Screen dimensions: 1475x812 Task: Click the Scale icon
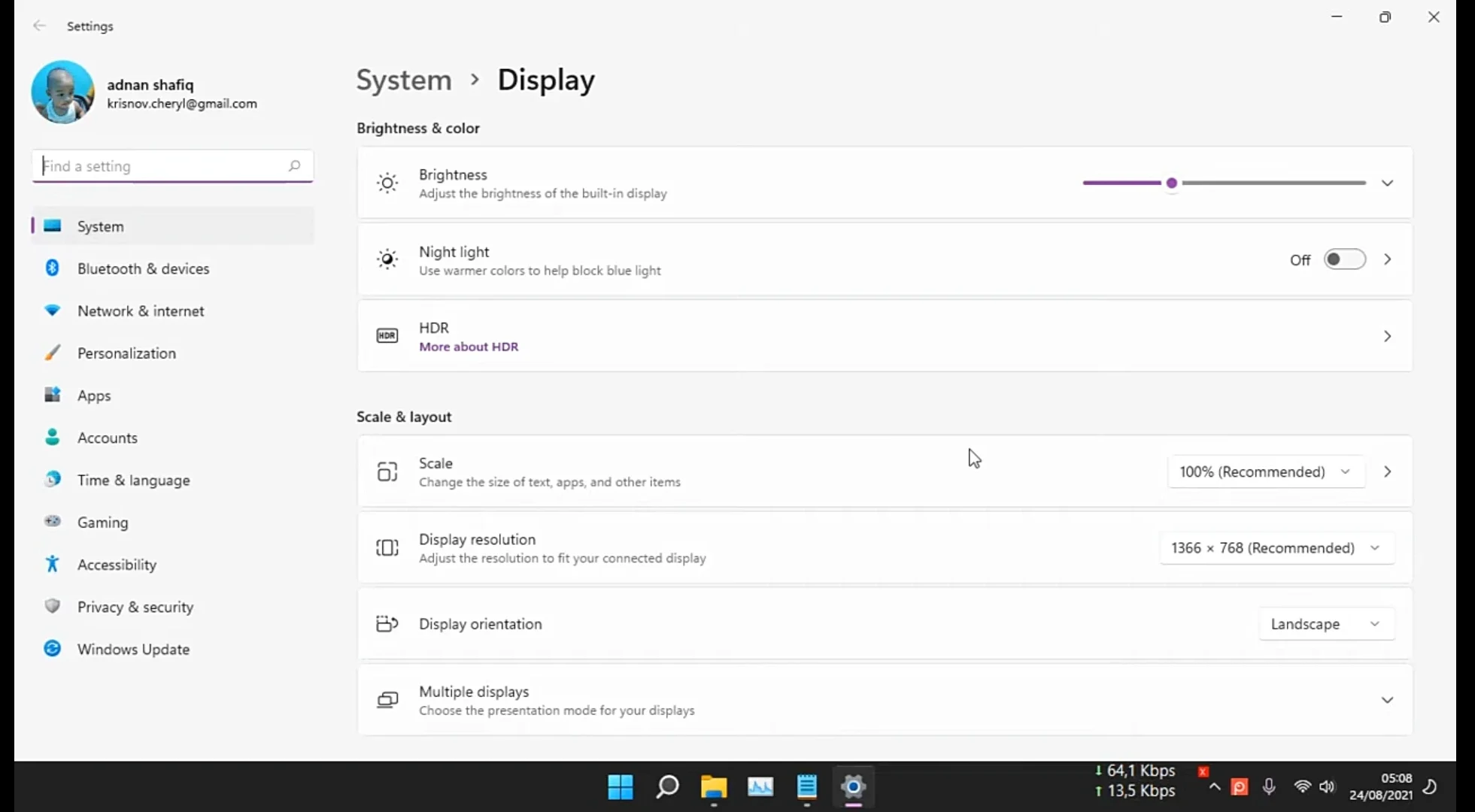click(x=387, y=471)
